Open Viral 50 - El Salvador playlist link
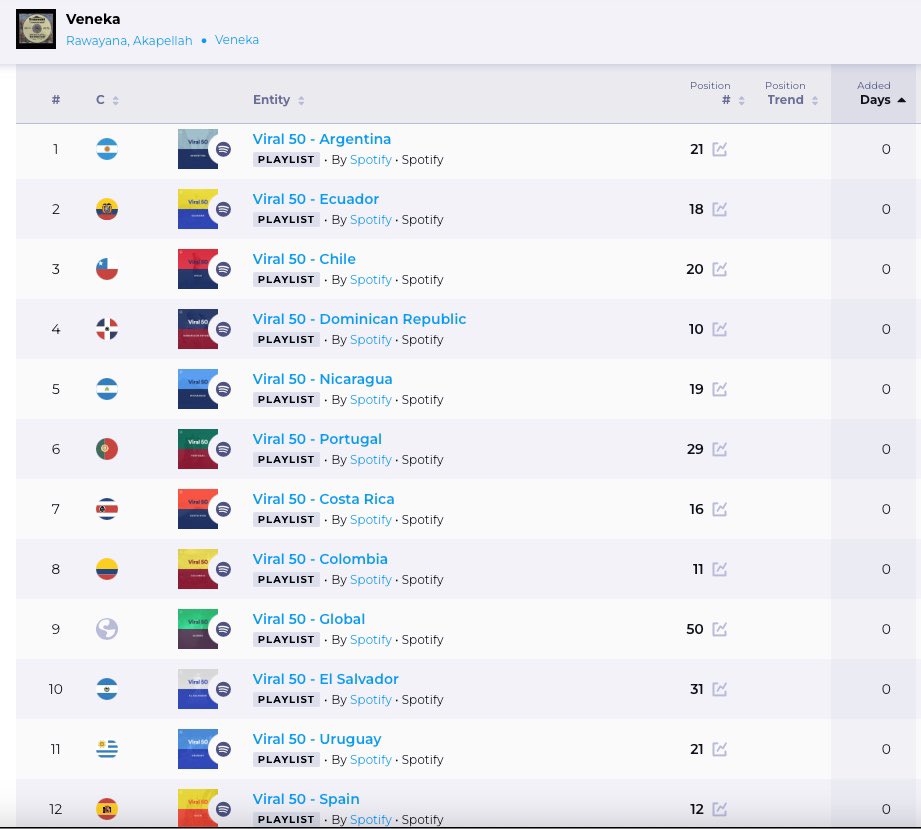 [x=325, y=679]
